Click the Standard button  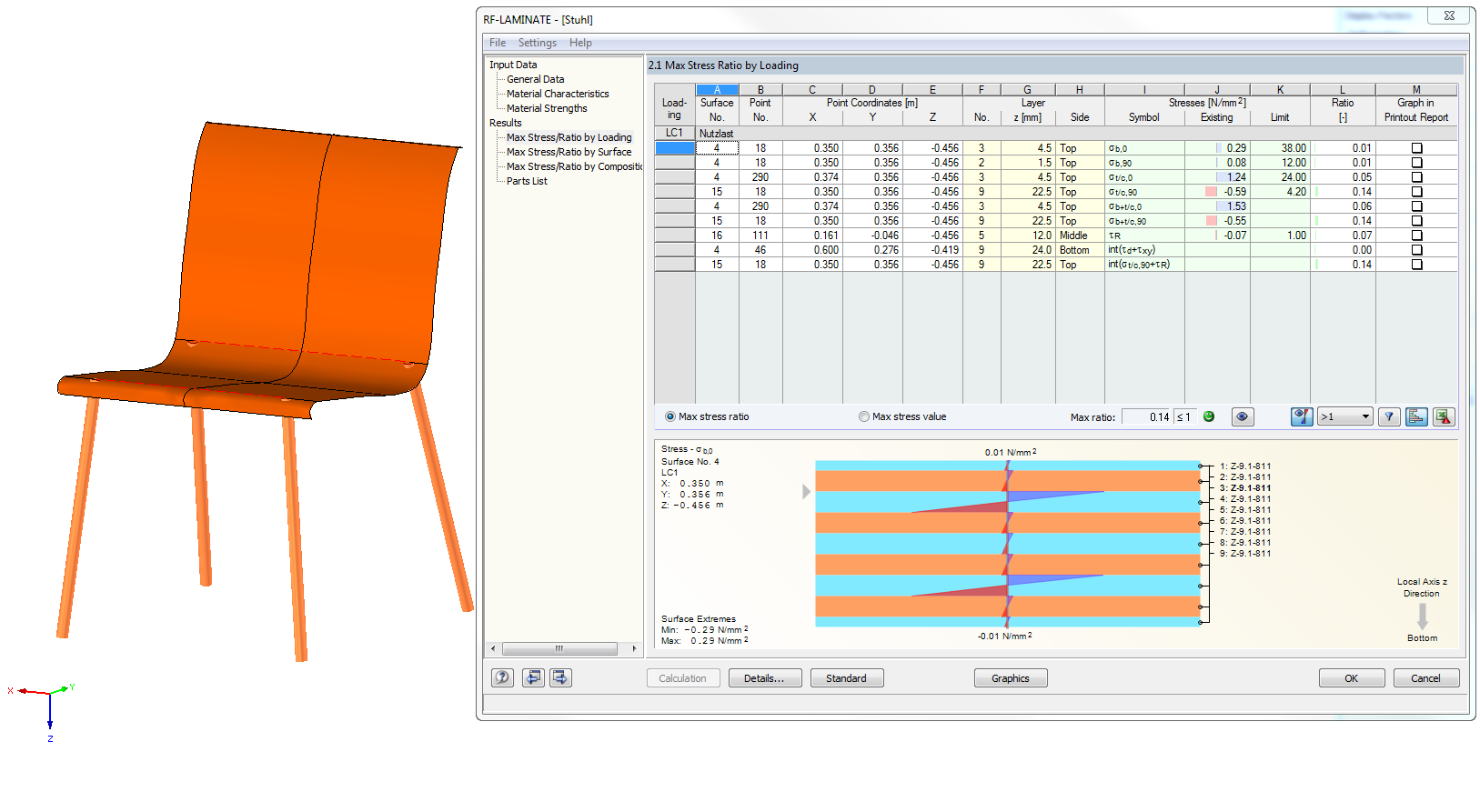coord(846,678)
